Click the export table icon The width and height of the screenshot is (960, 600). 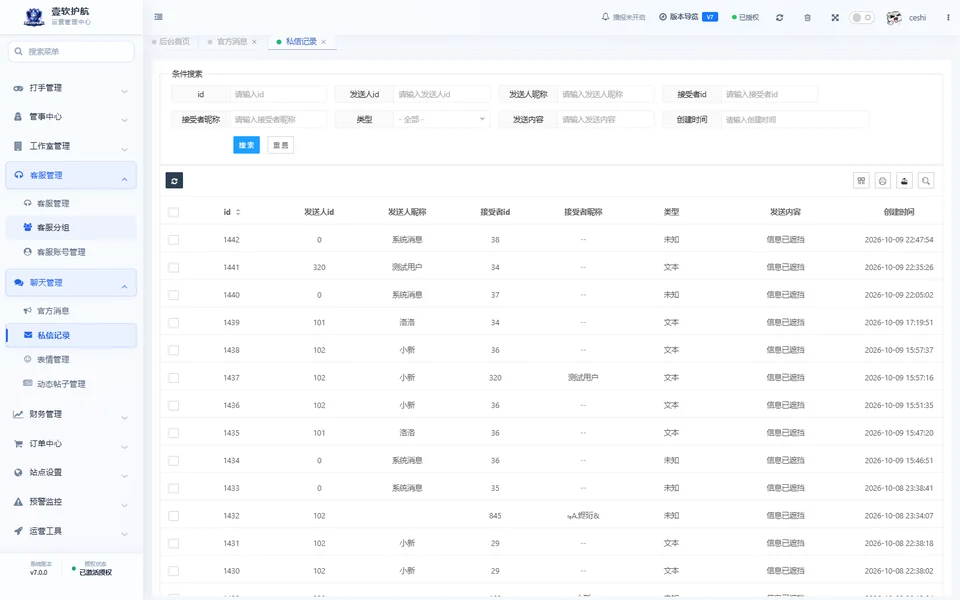(904, 181)
